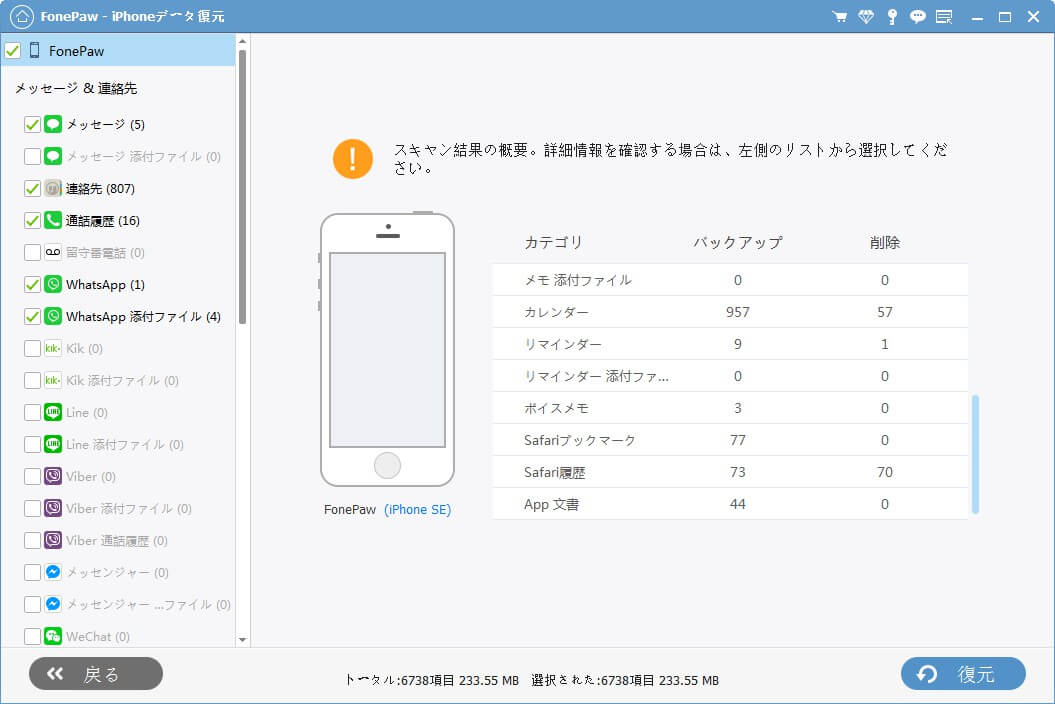Uncheck the WhatsApp (1) checkbox

click(x=32, y=284)
